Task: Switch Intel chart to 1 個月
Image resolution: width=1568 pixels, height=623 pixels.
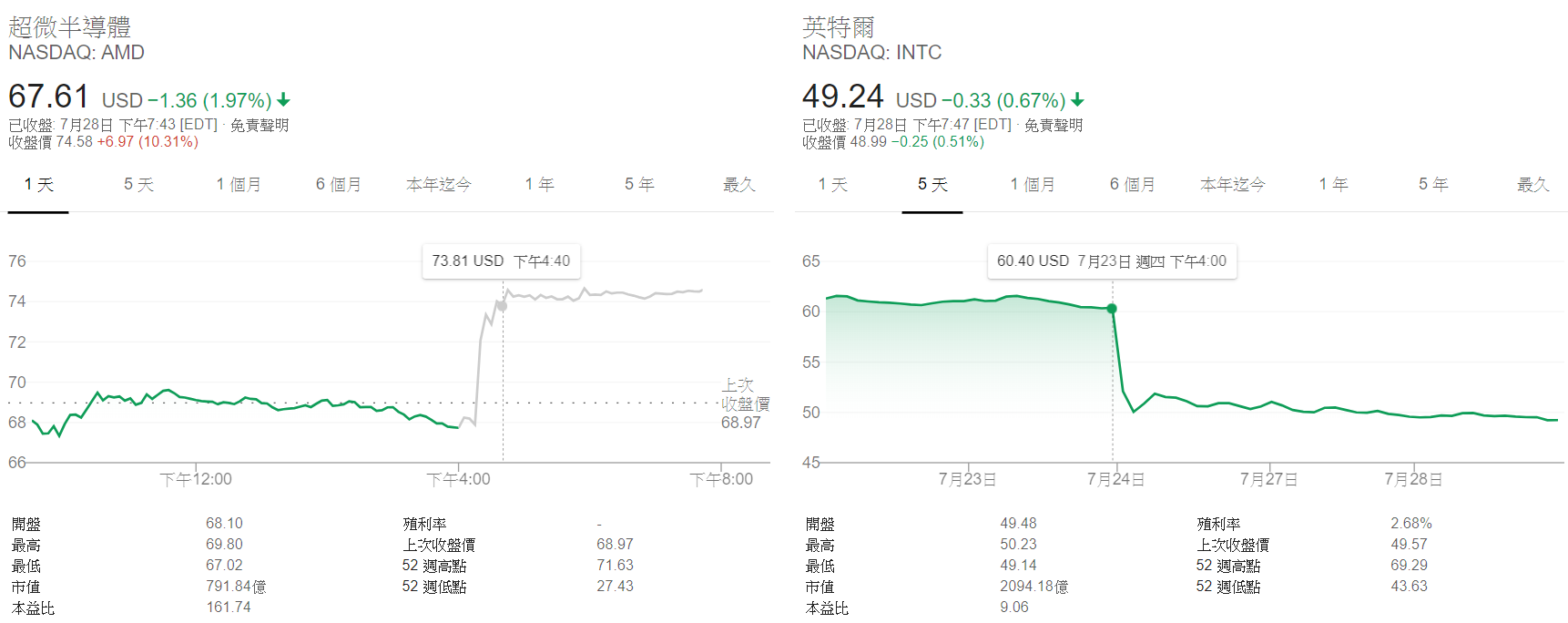Action: (x=1033, y=185)
